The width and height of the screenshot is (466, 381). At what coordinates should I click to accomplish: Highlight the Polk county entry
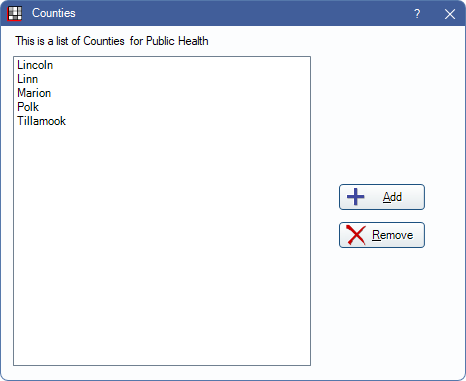pyautogui.click(x=28, y=107)
